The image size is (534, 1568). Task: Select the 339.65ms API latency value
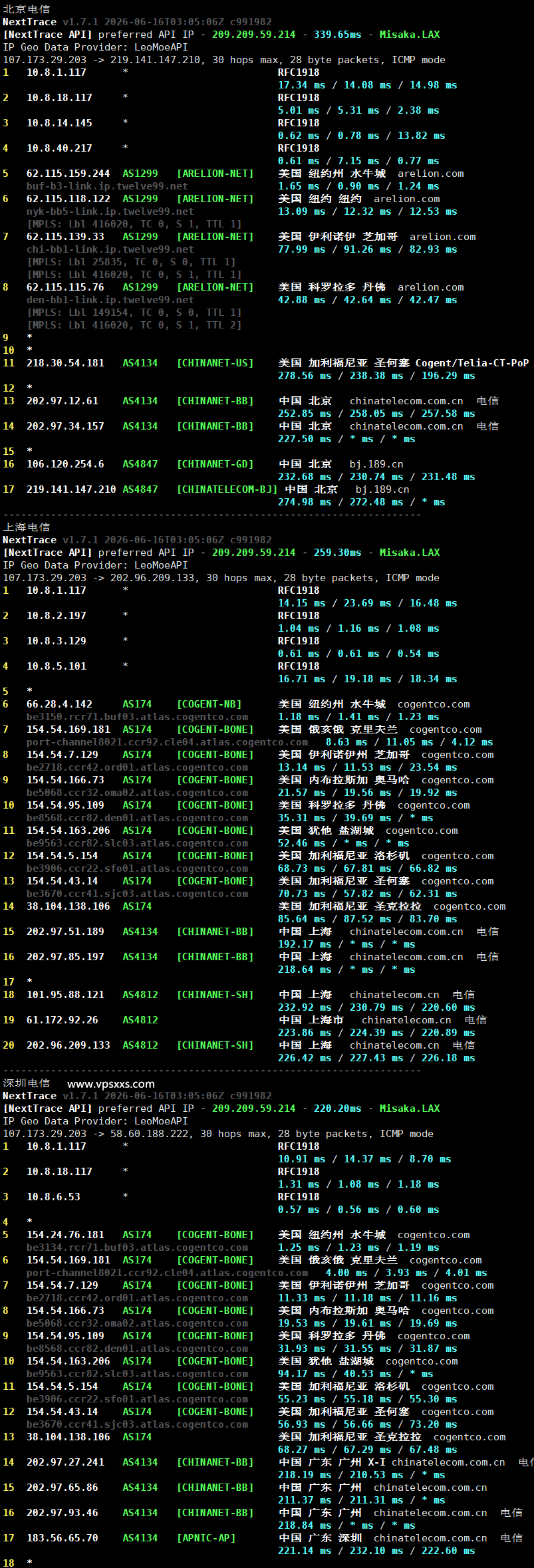[x=337, y=34]
